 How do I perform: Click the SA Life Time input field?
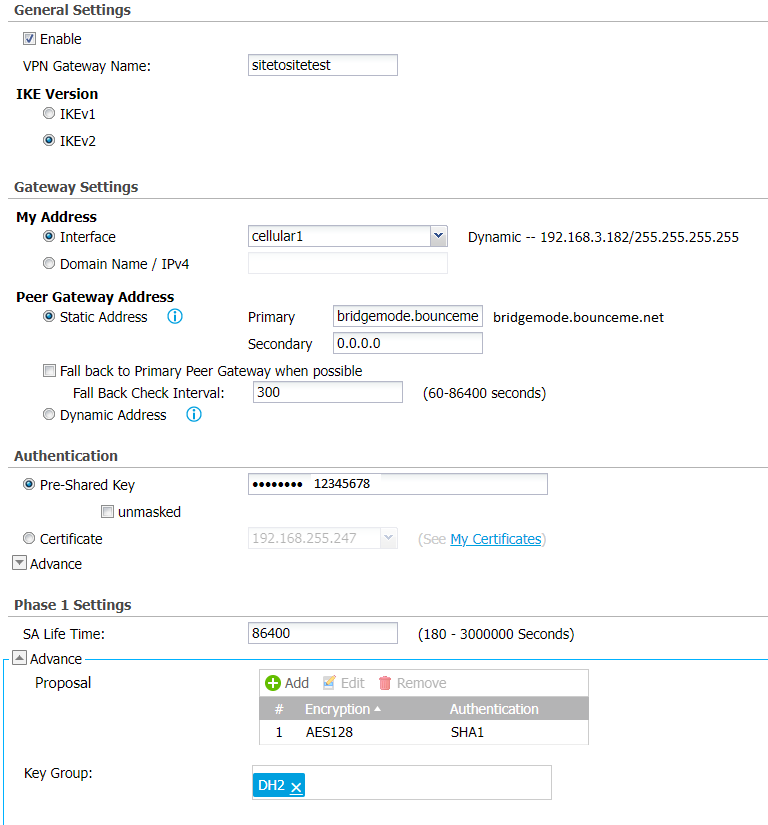(322, 634)
